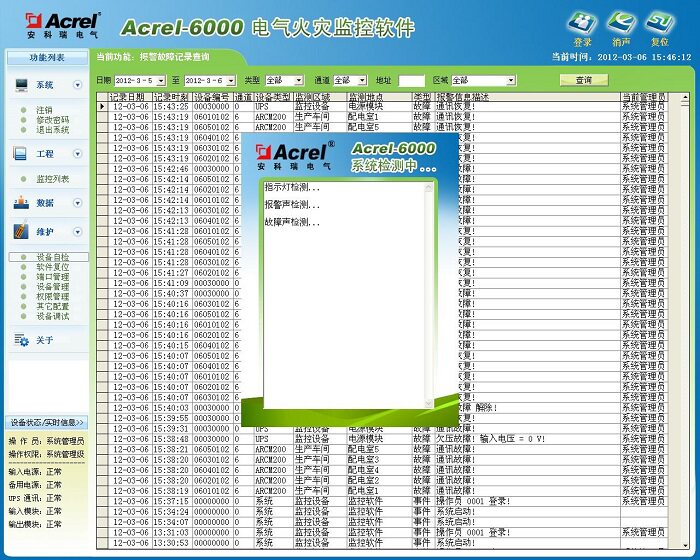Click the 关于 about gear icon

(21, 341)
